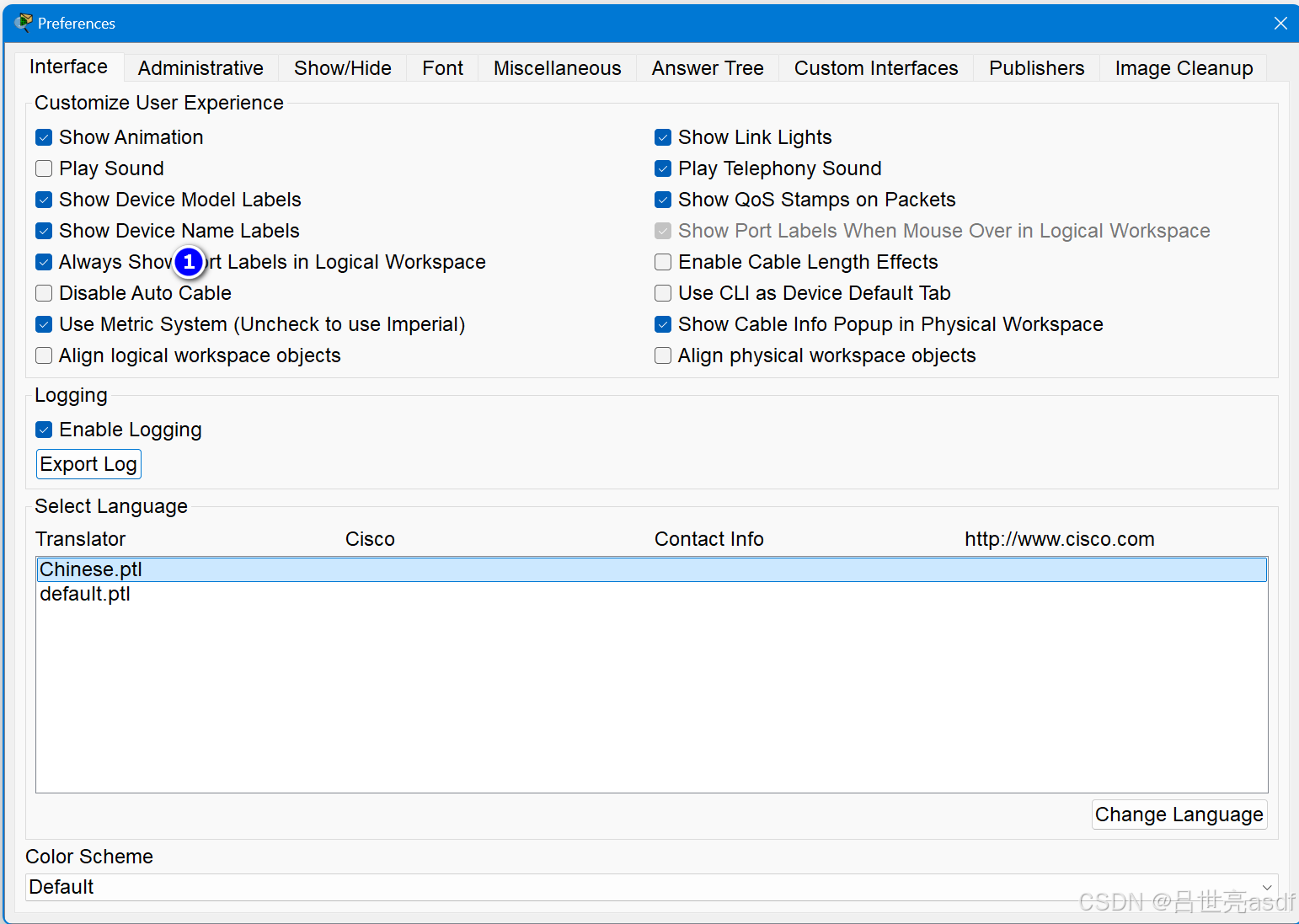Click the http://www.cisco.com contact text
Screen dimensions: 1299x924
point(1060,539)
